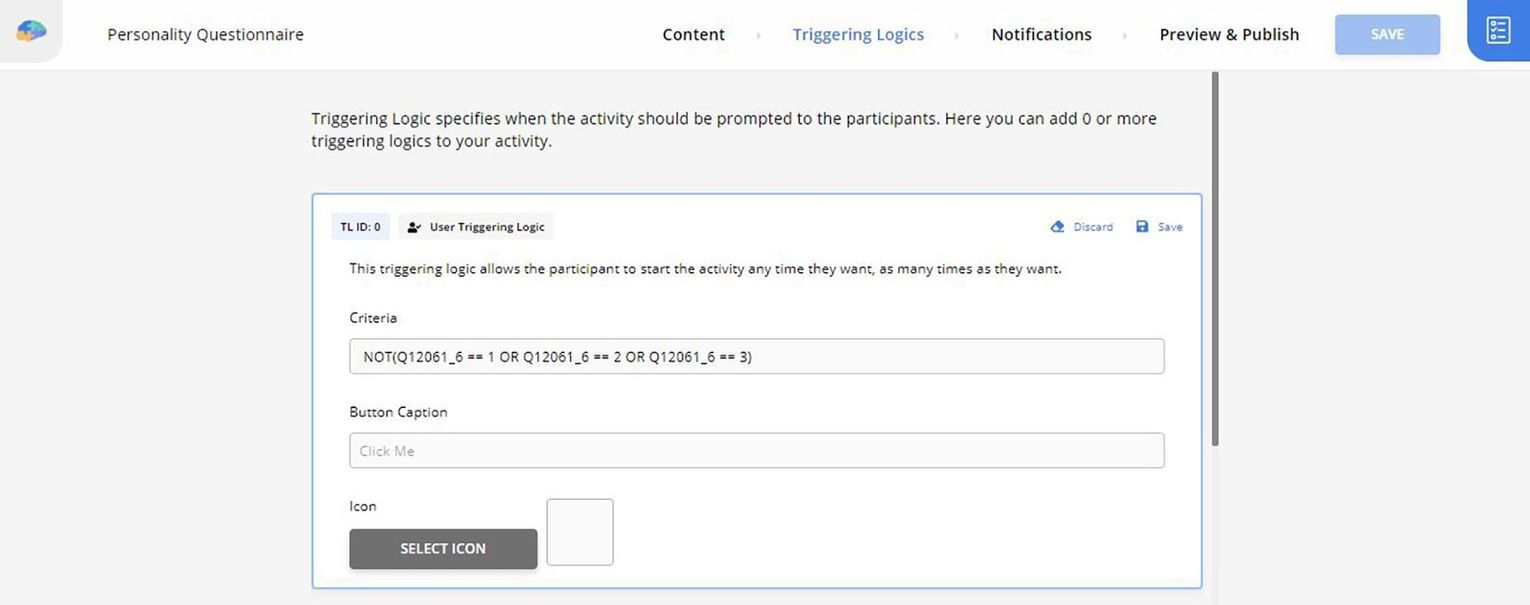Click the Save link text in the logic card

pos(1170,227)
